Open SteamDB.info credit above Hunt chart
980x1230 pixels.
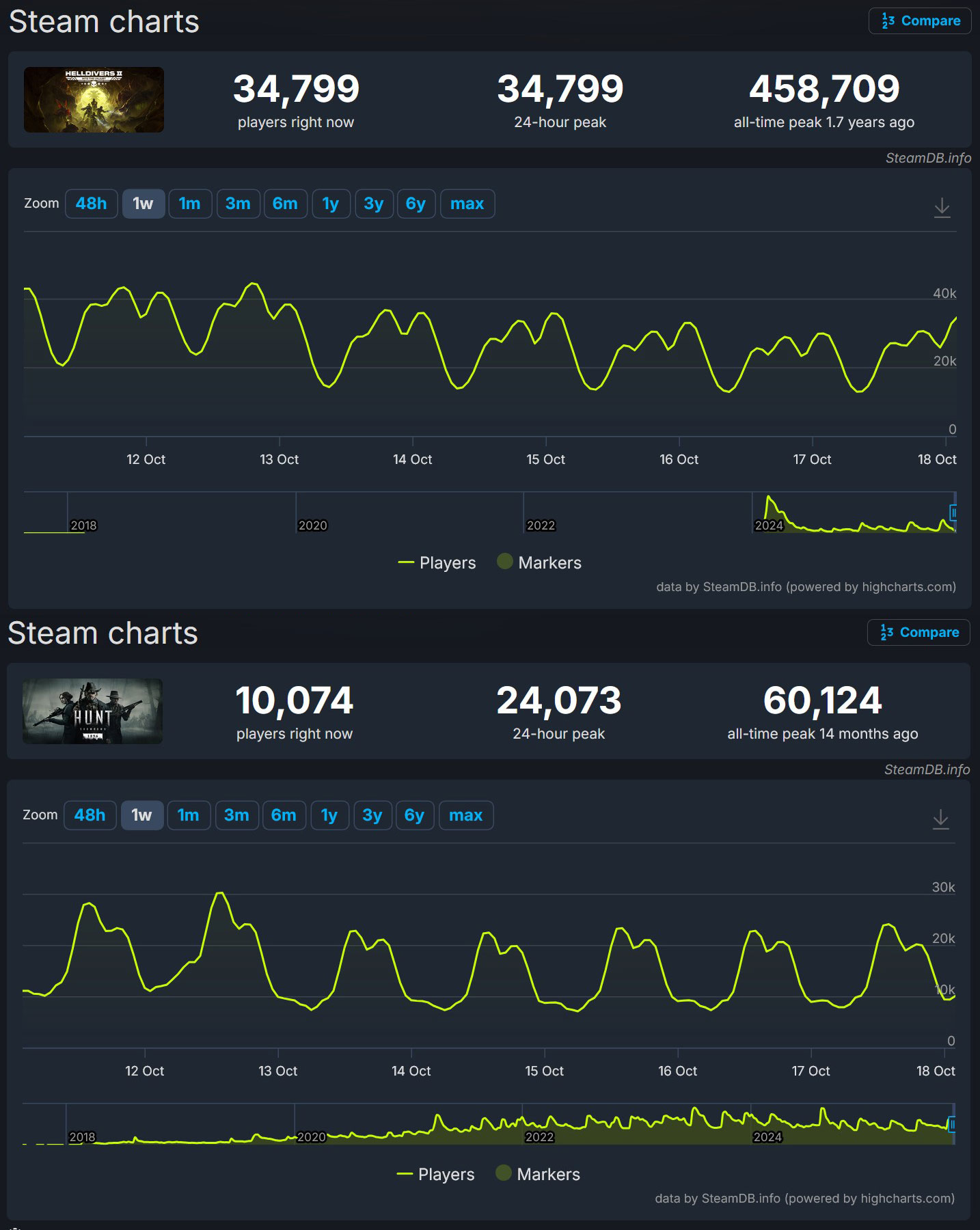pyautogui.click(x=927, y=769)
